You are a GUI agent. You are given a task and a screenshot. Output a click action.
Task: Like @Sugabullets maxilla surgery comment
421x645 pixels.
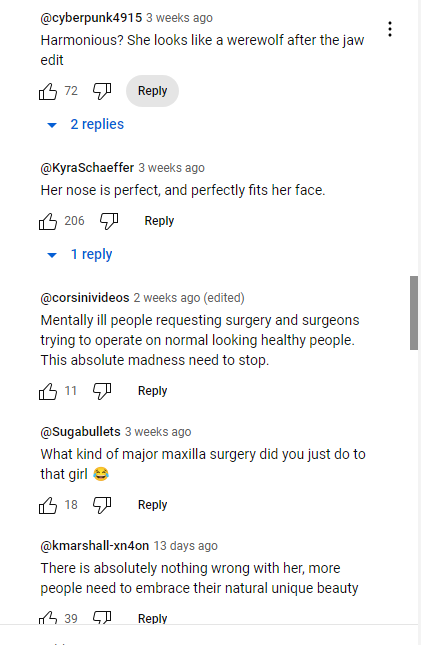[48, 505]
